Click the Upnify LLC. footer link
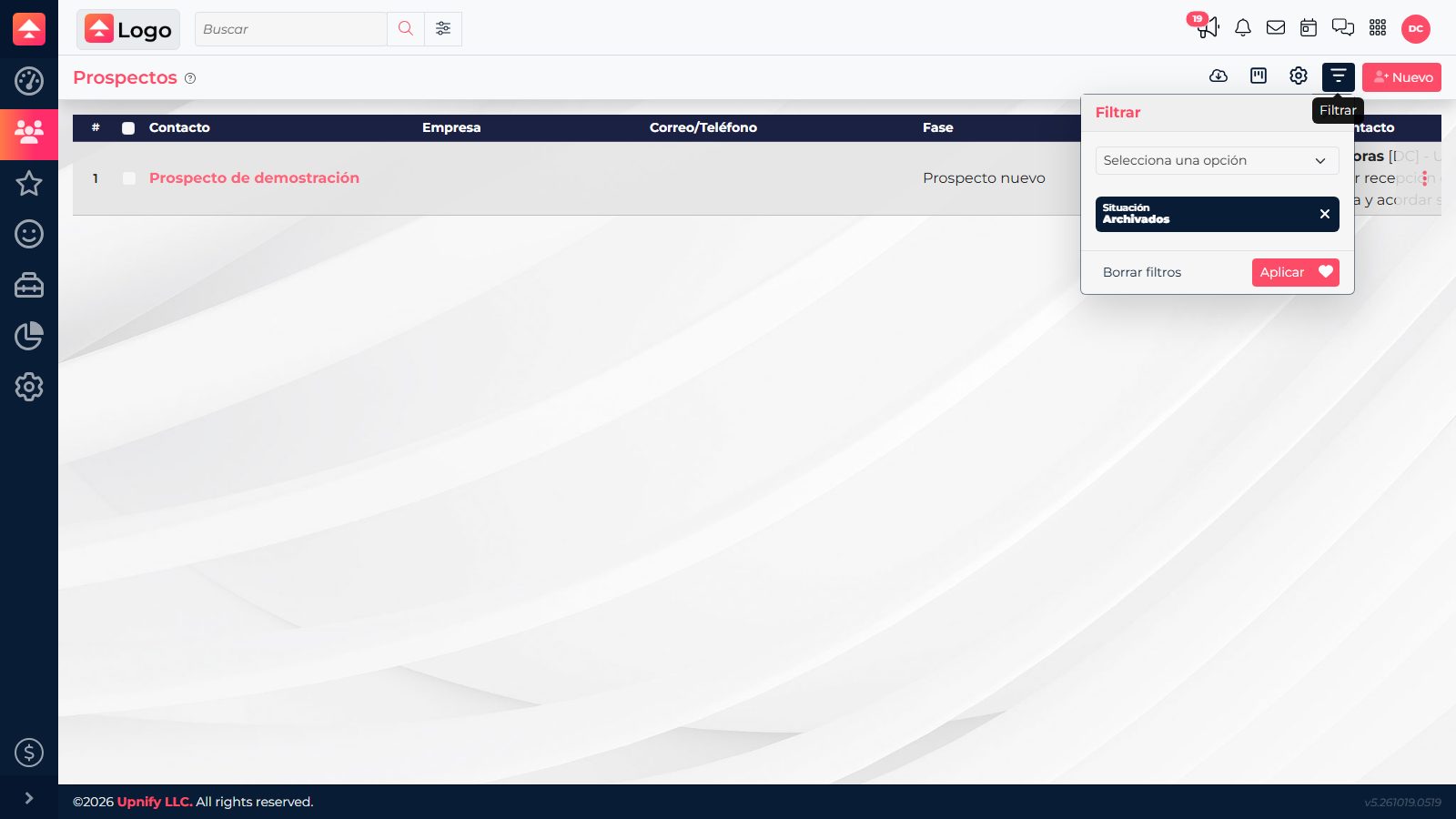This screenshot has width=1456, height=819. pos(155,802)
